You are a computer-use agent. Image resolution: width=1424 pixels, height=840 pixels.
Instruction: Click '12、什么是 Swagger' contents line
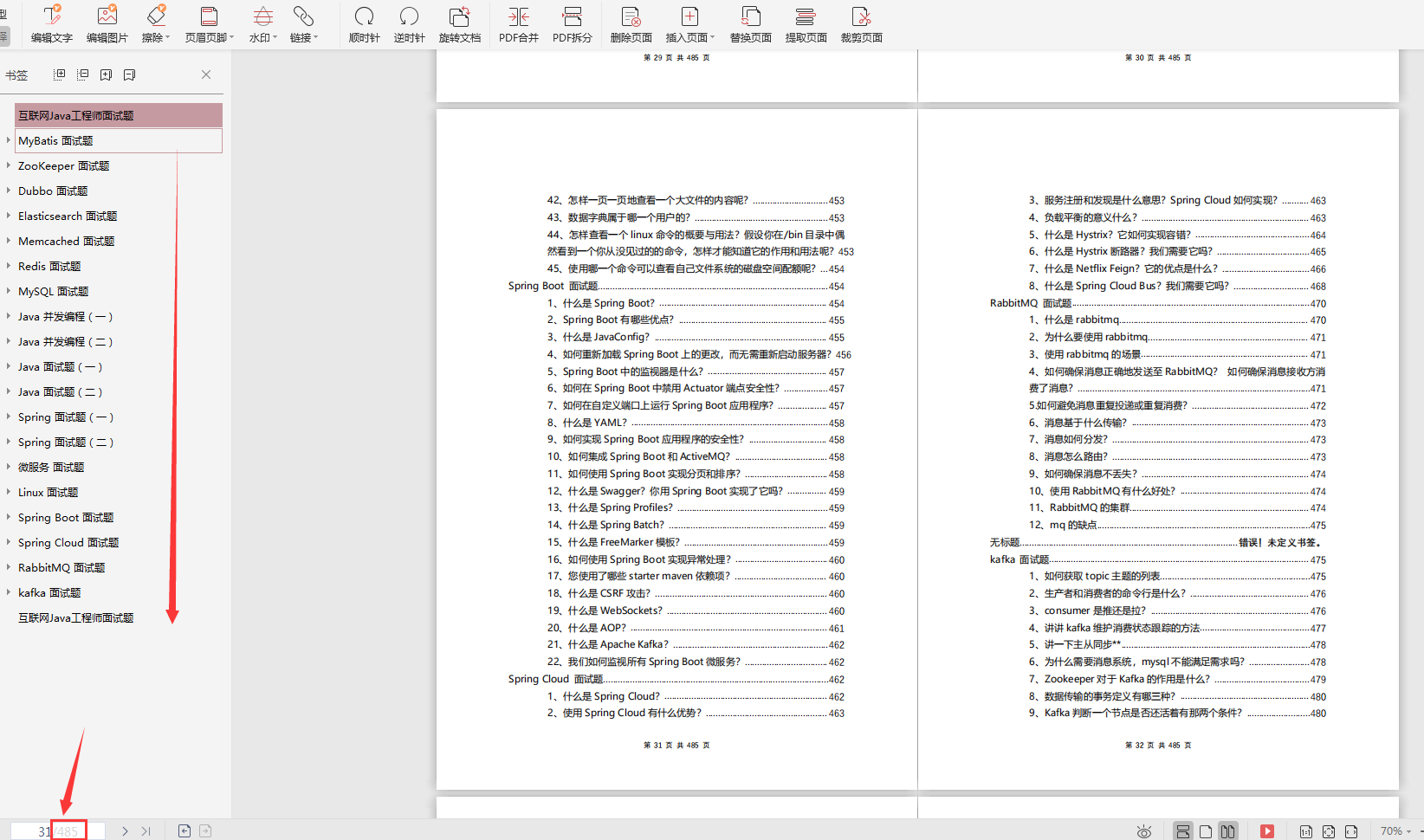[696, 491]
